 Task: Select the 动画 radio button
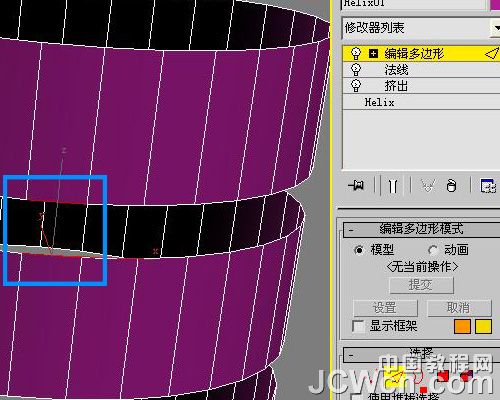point(433,250)
